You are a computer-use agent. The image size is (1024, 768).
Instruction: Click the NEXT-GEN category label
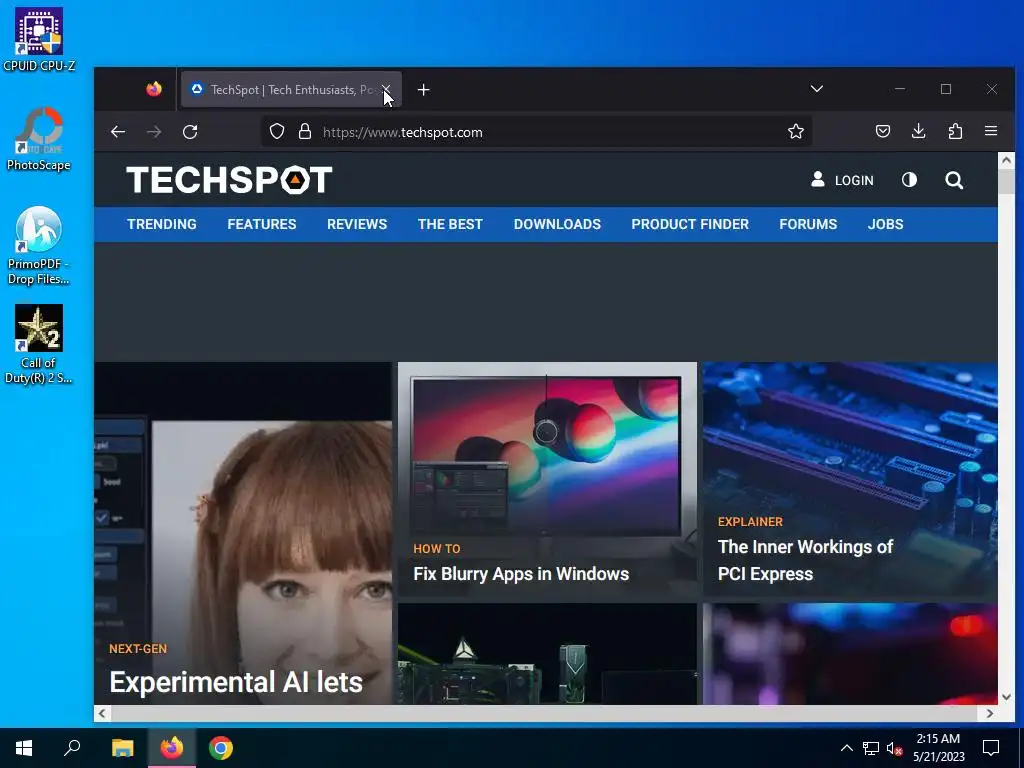[138, 649]
